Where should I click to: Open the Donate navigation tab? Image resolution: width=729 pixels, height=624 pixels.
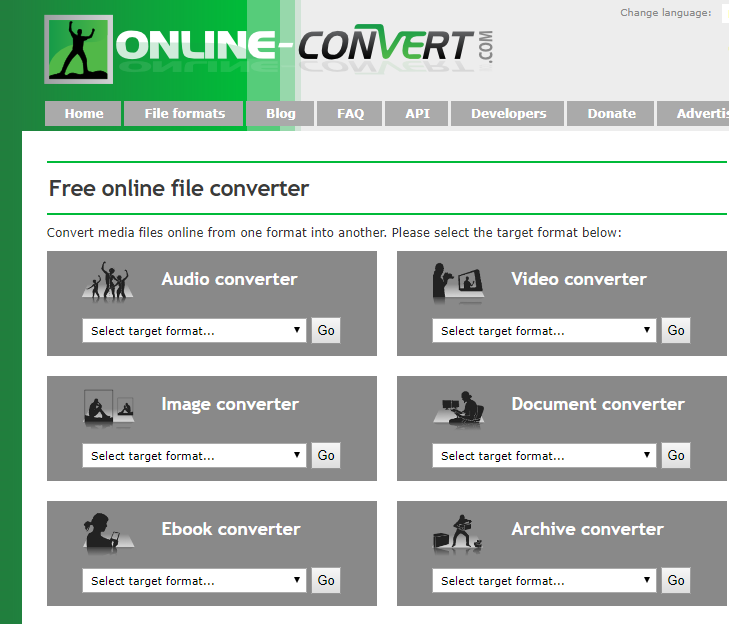[611, 114]
